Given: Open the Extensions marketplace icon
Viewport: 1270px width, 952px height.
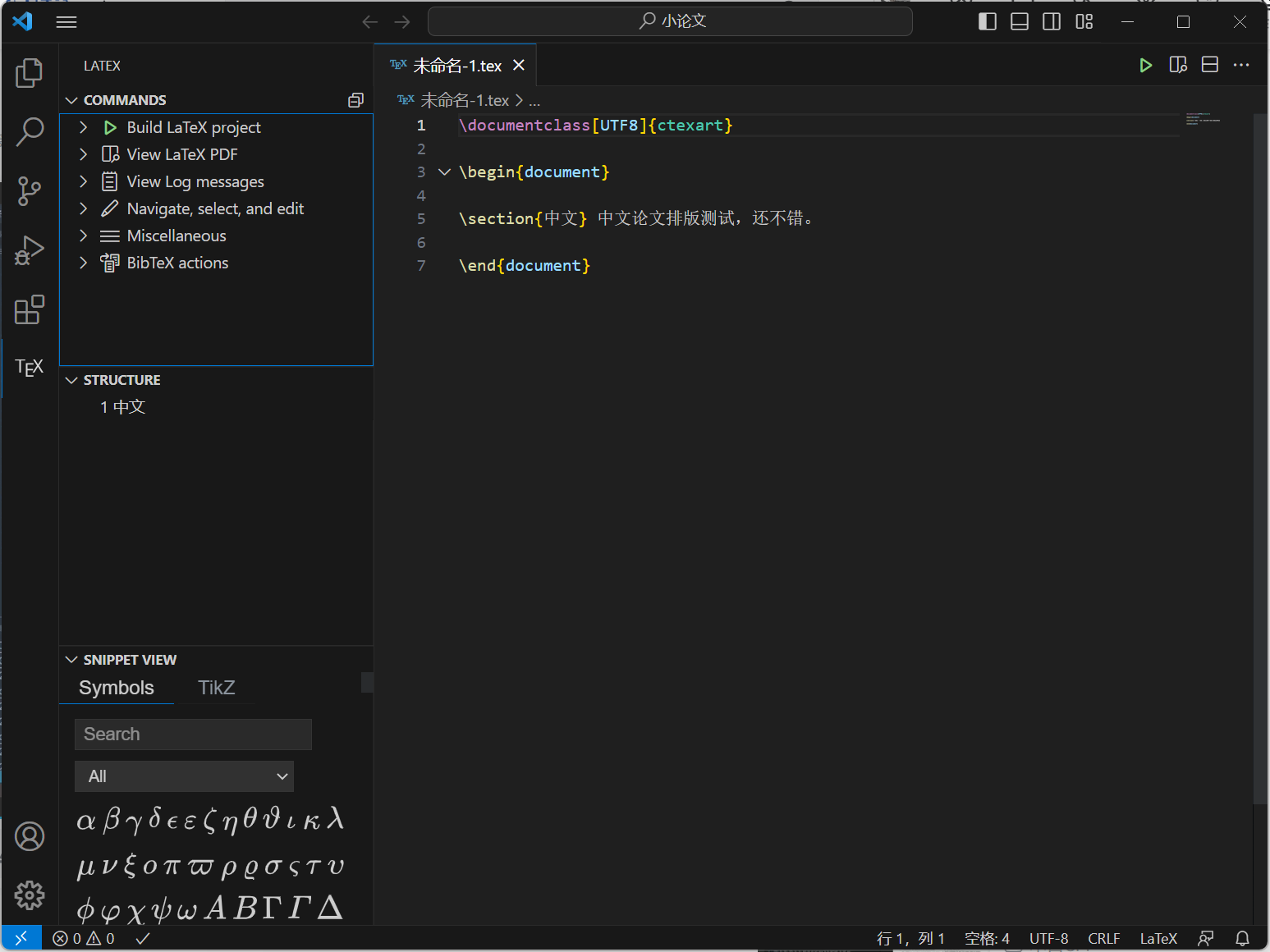Looking at the screenshot, I should (x=30, y=310).
